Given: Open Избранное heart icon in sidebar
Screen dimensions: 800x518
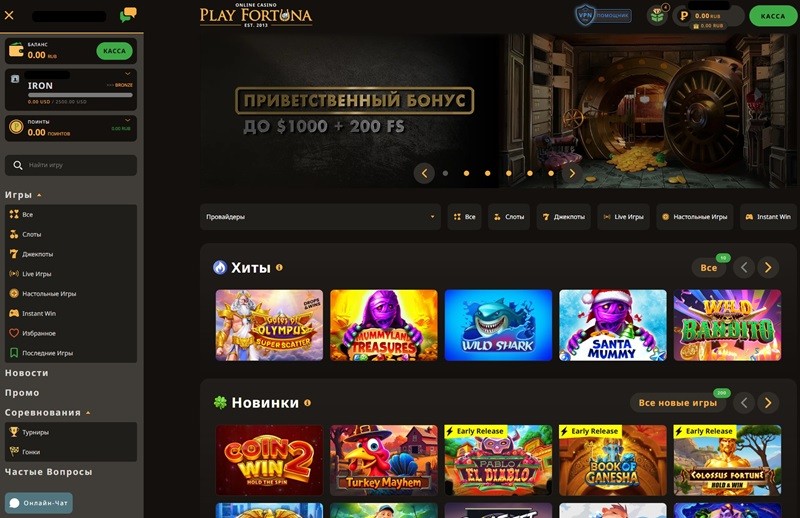Looking at the screenshot, I should 14,333.
